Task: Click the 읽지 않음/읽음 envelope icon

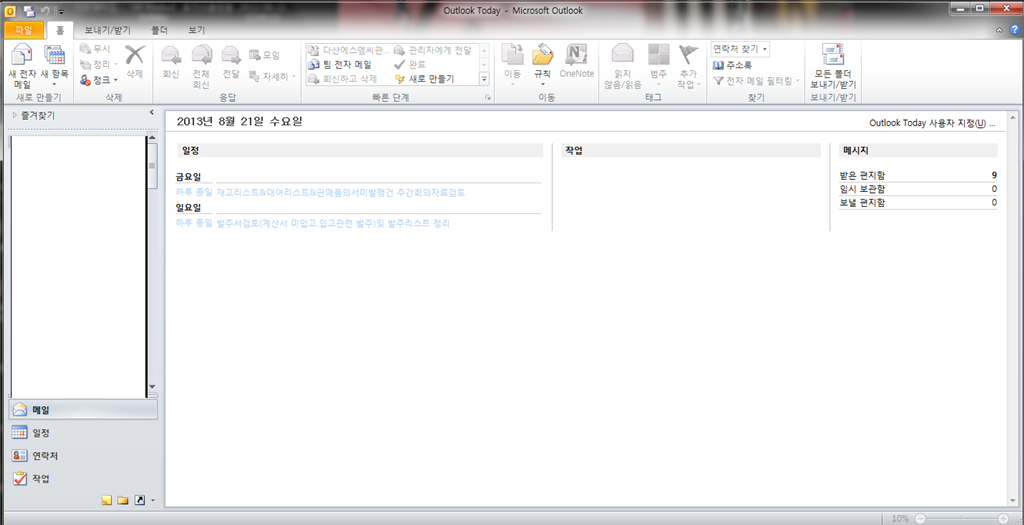Action: 622,54
